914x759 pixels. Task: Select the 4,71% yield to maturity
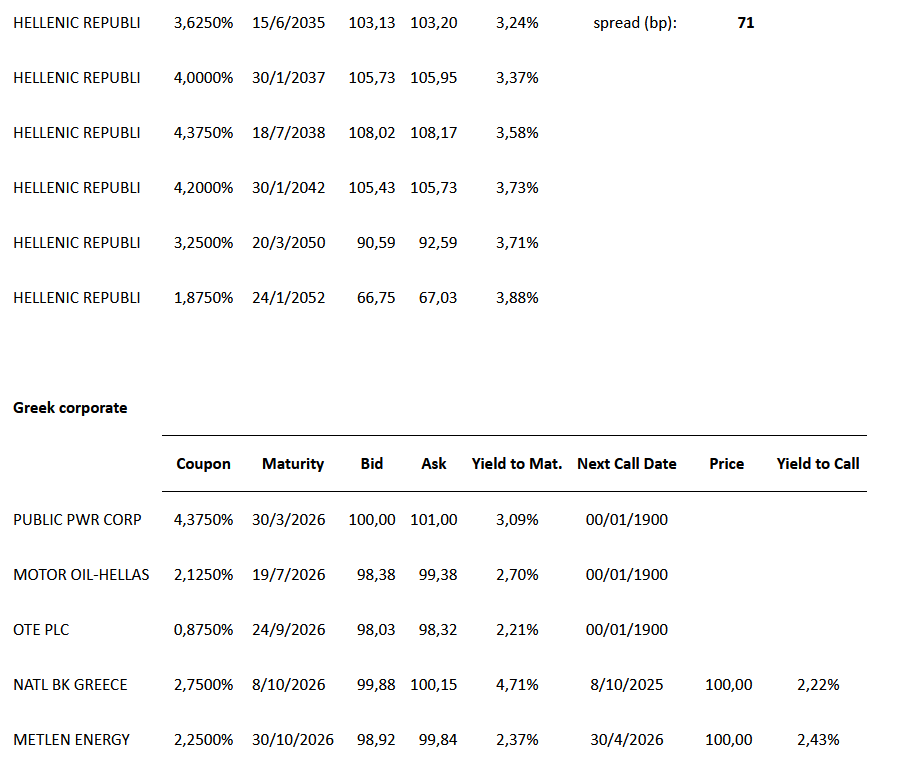tap(517, 685)
